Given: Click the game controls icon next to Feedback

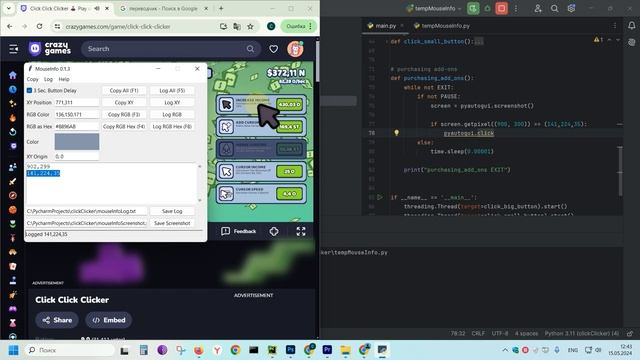Looking at the screenshot, I should click(x=274, y=231).
